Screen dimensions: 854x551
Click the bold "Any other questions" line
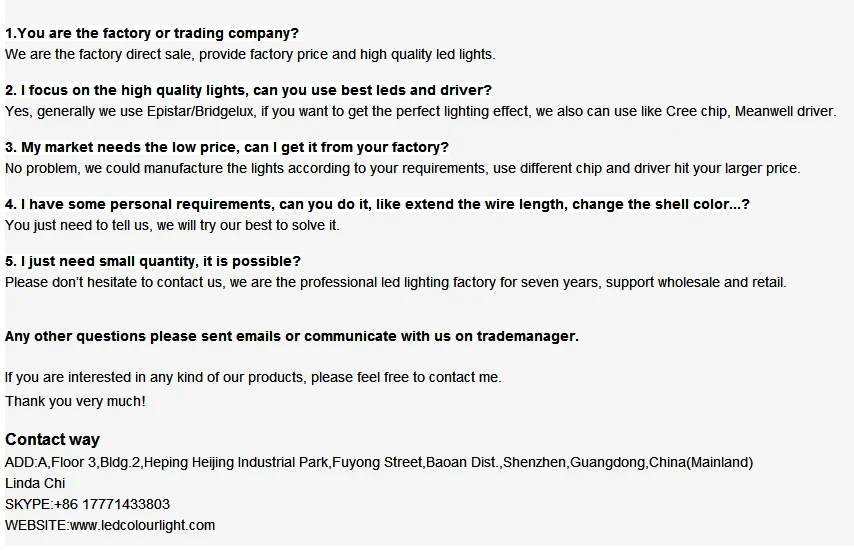coord(291,336)
